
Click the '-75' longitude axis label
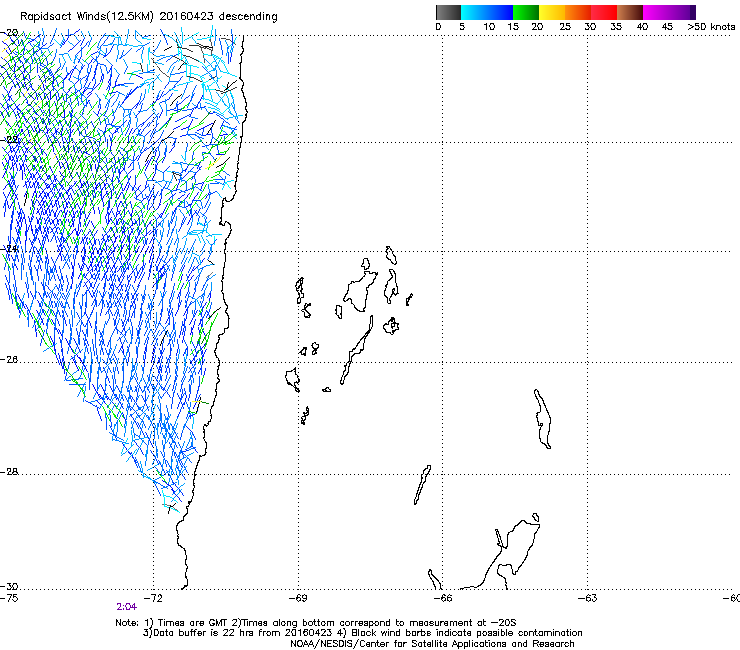9,599
